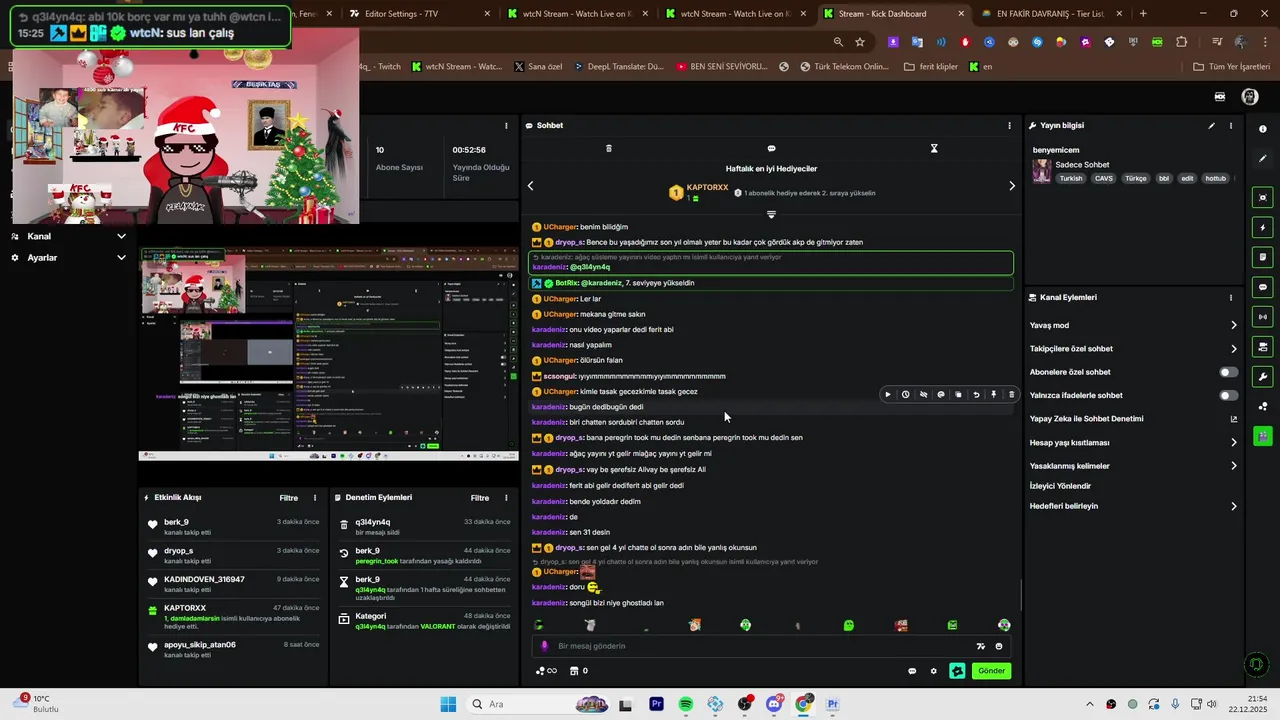Click the info icon in right sidebar
The height and width of the screenshot is (720, 1280).
[1263, 129]
